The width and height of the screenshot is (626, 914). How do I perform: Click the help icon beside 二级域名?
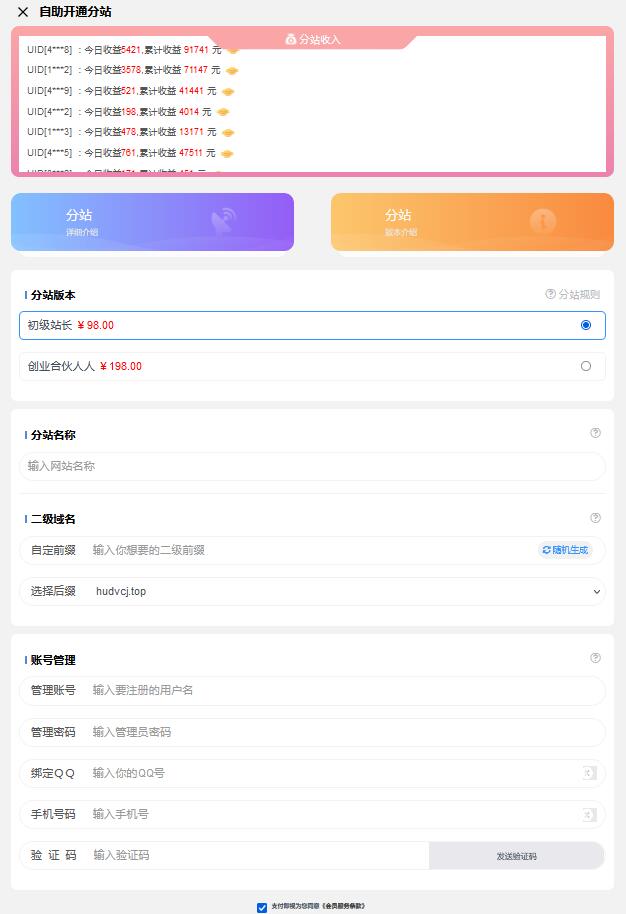click(x=595, y=518)
